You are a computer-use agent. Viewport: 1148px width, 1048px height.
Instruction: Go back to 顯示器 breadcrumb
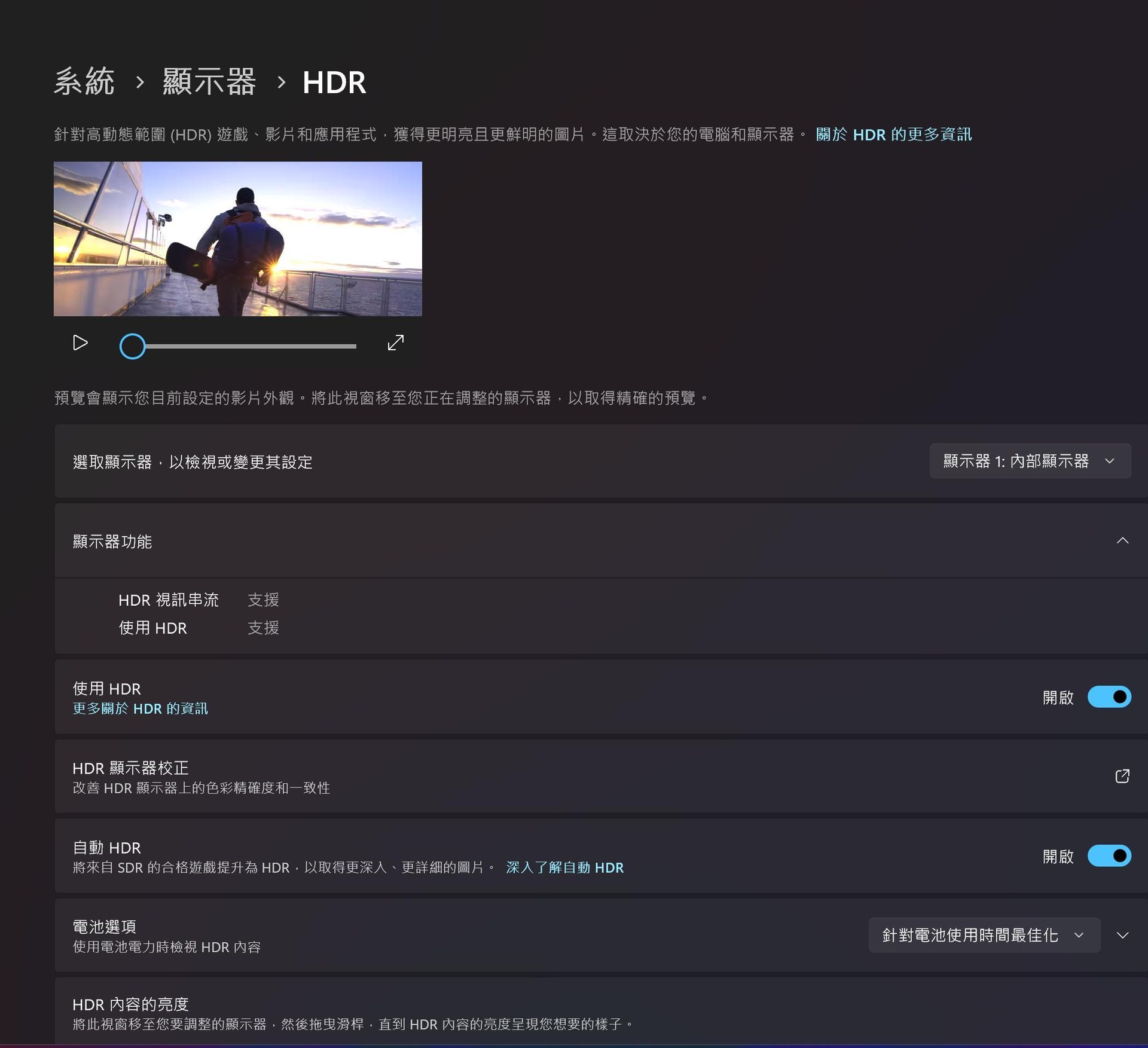coord(209,81)
